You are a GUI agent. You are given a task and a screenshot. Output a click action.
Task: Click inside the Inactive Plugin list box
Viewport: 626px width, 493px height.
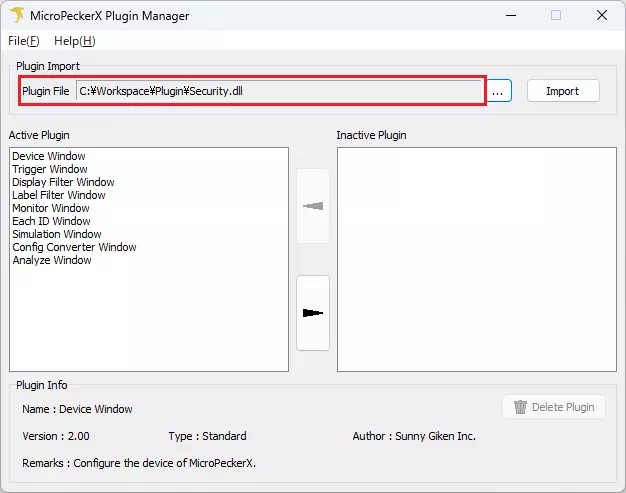(x=477, y=259)
